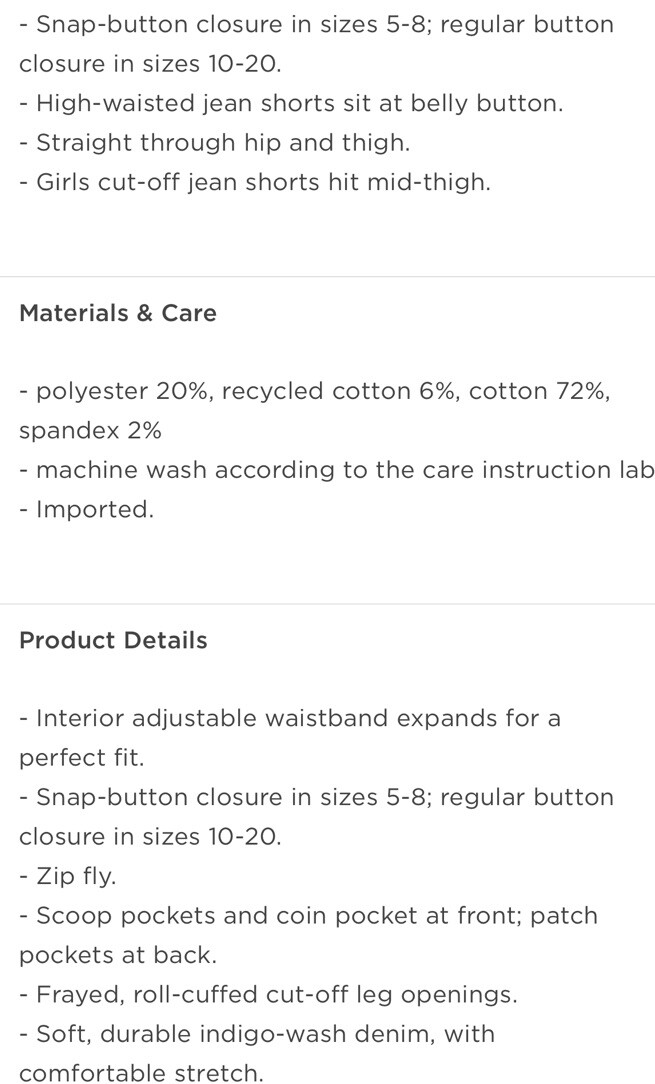
Task: Click the 'Imported.' bullet text
Action: tap(86, 510)
